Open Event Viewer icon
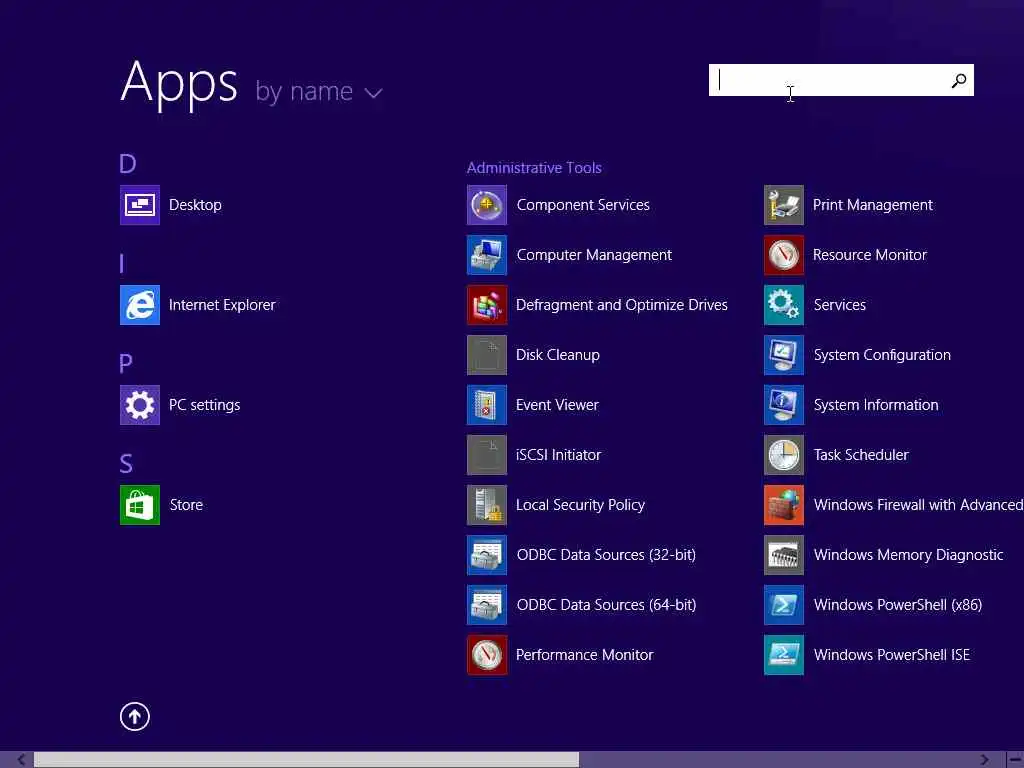 coord(487,405)
